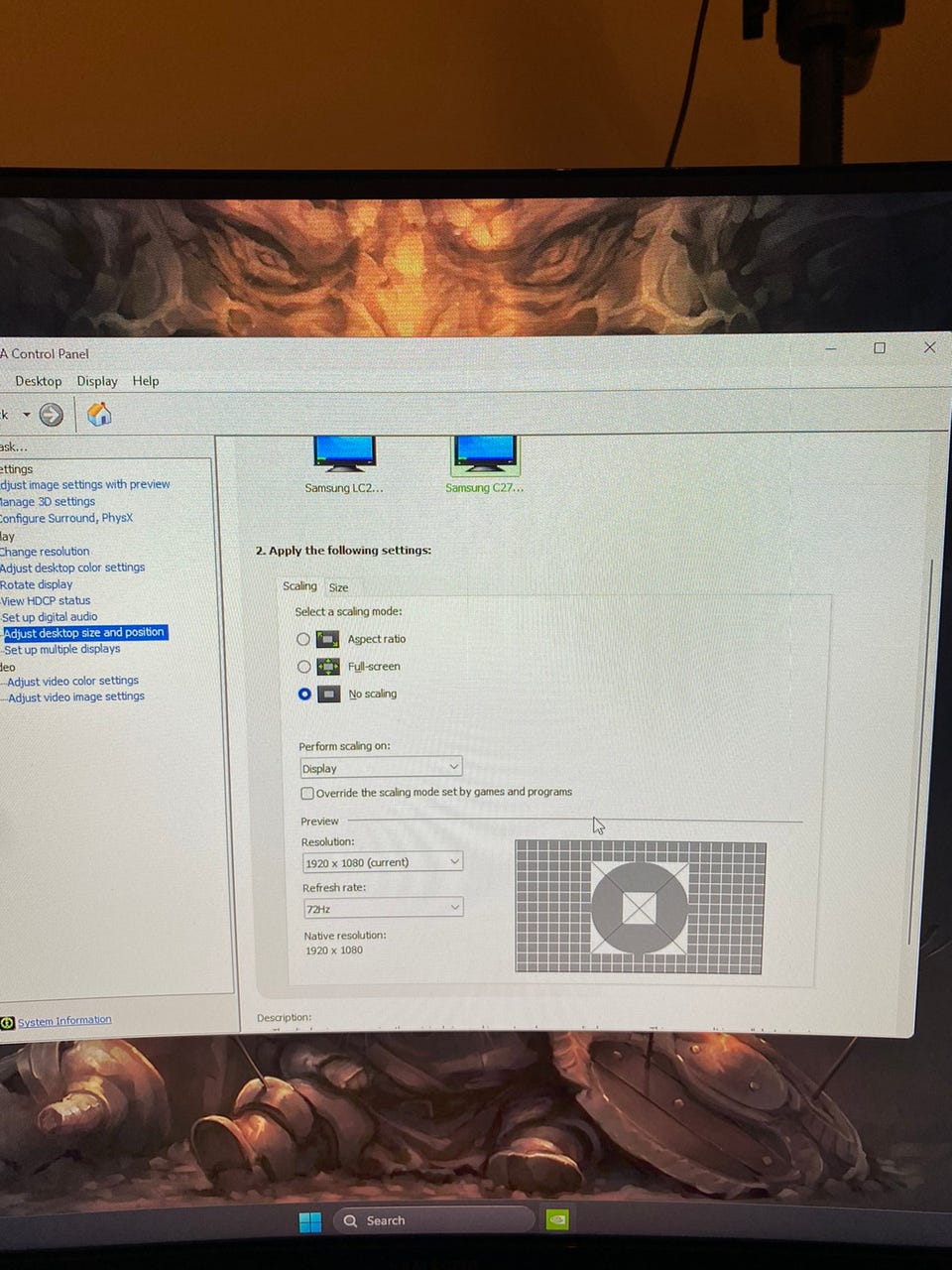The height and width of the screenshot is (1270, 952).
Task: Click the Full-screen scaling mode icon
Action: (328, 667)
